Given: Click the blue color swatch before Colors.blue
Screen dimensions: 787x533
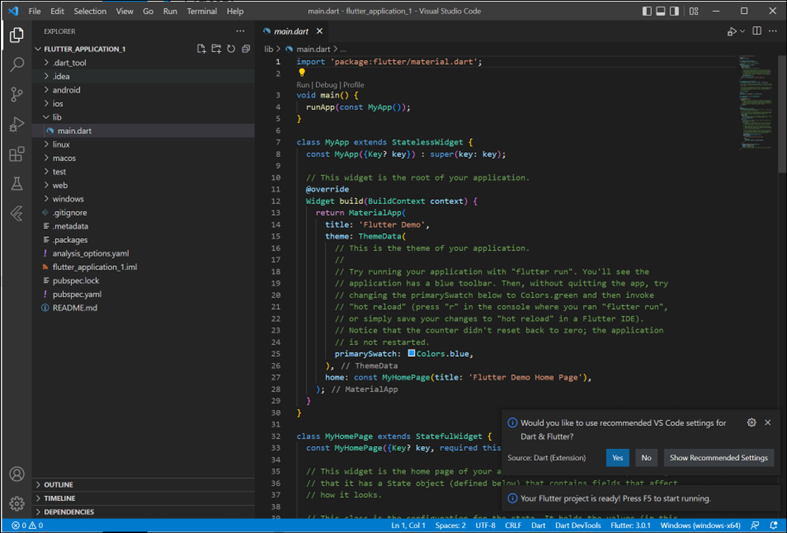Looking at the screenshot, I should (x=411, y=353).
